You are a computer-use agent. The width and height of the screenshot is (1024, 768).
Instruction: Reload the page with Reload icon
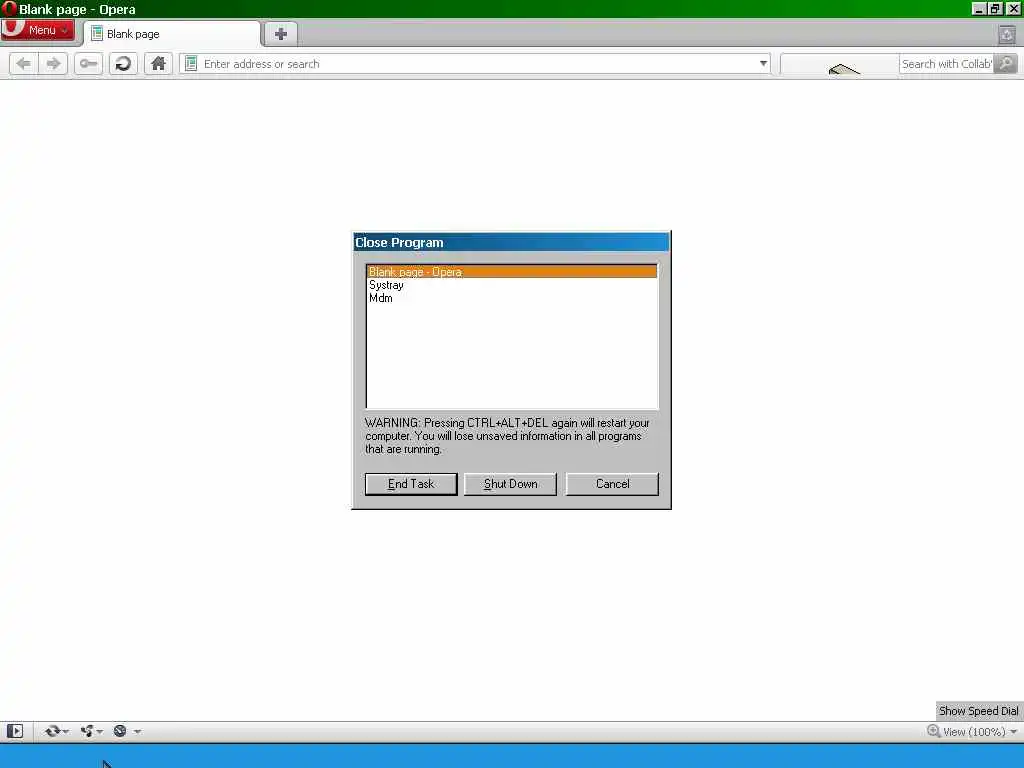pyautogui.click(x=123, y=63)
